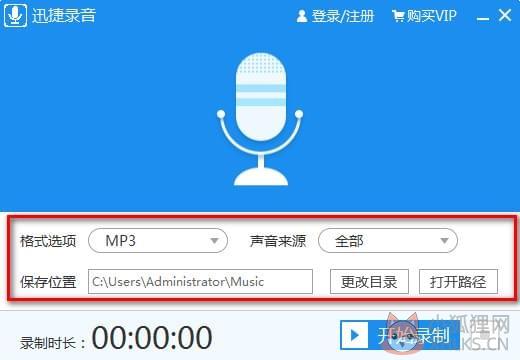Click the 迅捷录音 microphone app logo
The width and height of the screenshot is (520, 360).
15,15
